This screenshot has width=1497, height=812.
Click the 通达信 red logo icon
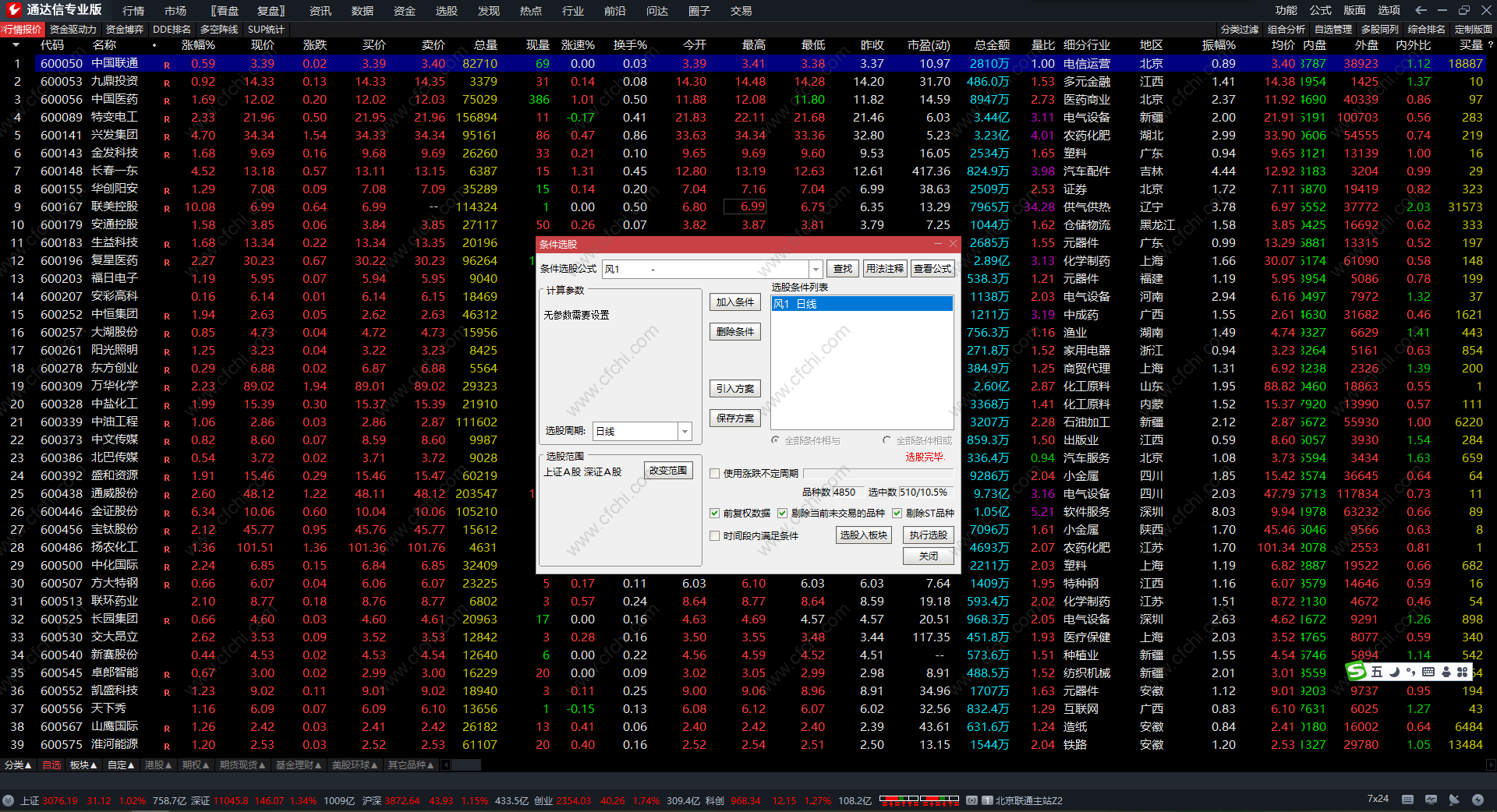(x=13, y=9)
